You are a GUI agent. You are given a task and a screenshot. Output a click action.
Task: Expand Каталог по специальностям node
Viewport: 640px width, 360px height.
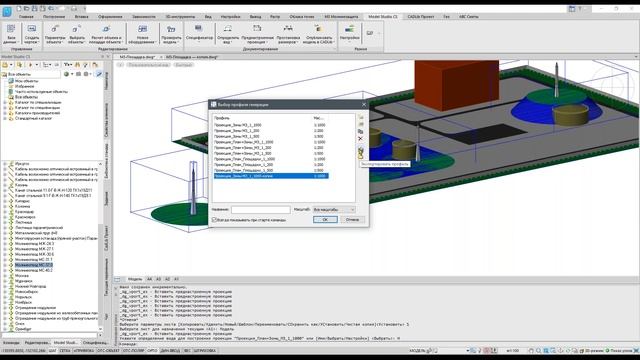pos(5,102)
